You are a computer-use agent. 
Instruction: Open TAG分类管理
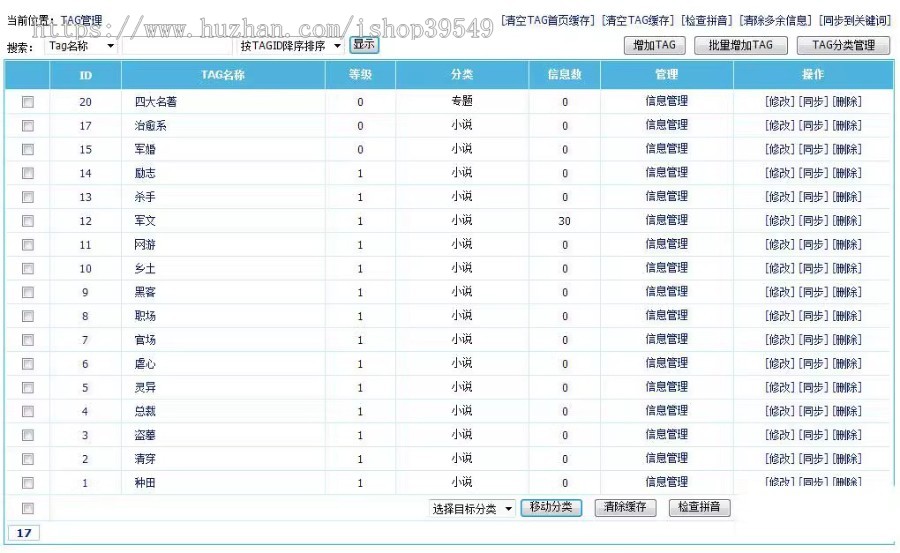tap(843, 45)
